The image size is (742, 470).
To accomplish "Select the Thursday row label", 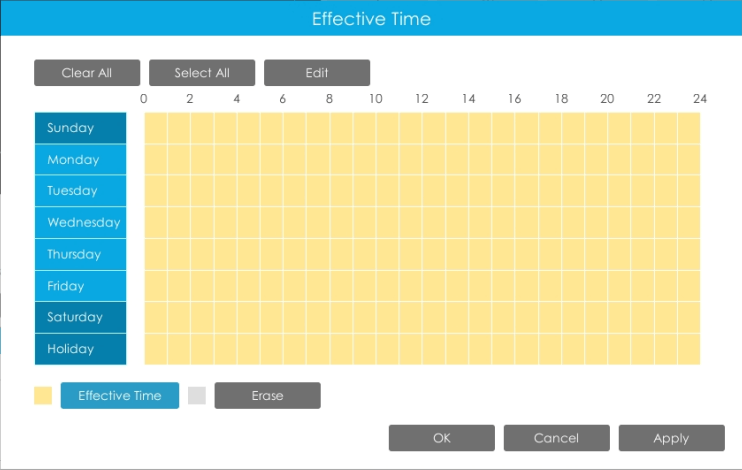I will pyautogui.click(x=80, y=254).
